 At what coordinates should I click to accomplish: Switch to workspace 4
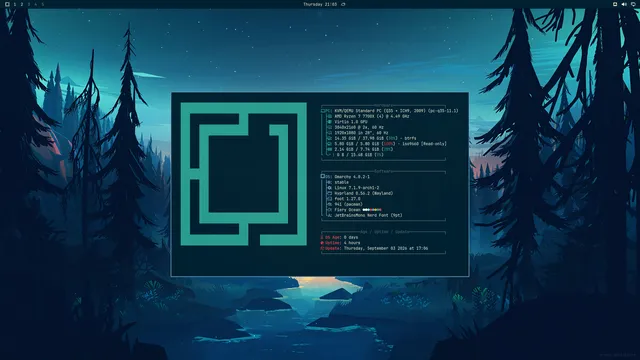click(x=36, y=4)
